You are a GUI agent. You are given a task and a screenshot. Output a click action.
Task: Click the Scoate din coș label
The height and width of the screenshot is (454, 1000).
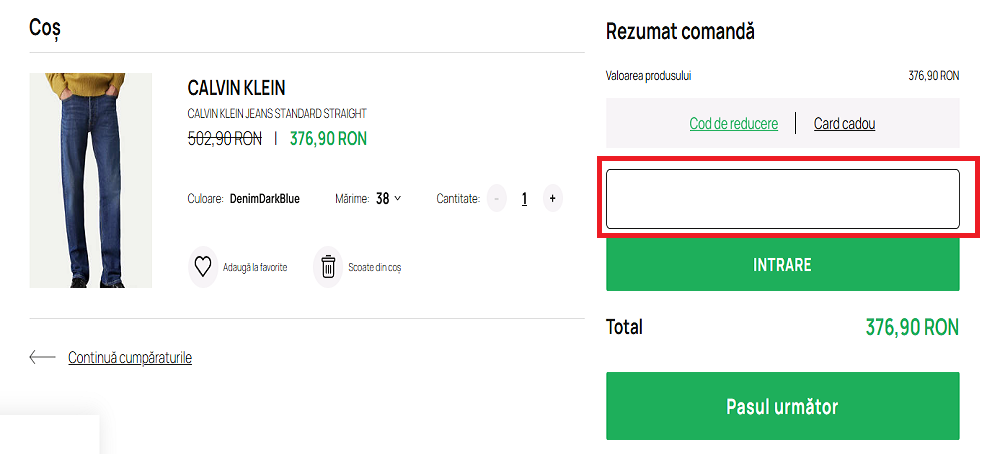(374, 268)
